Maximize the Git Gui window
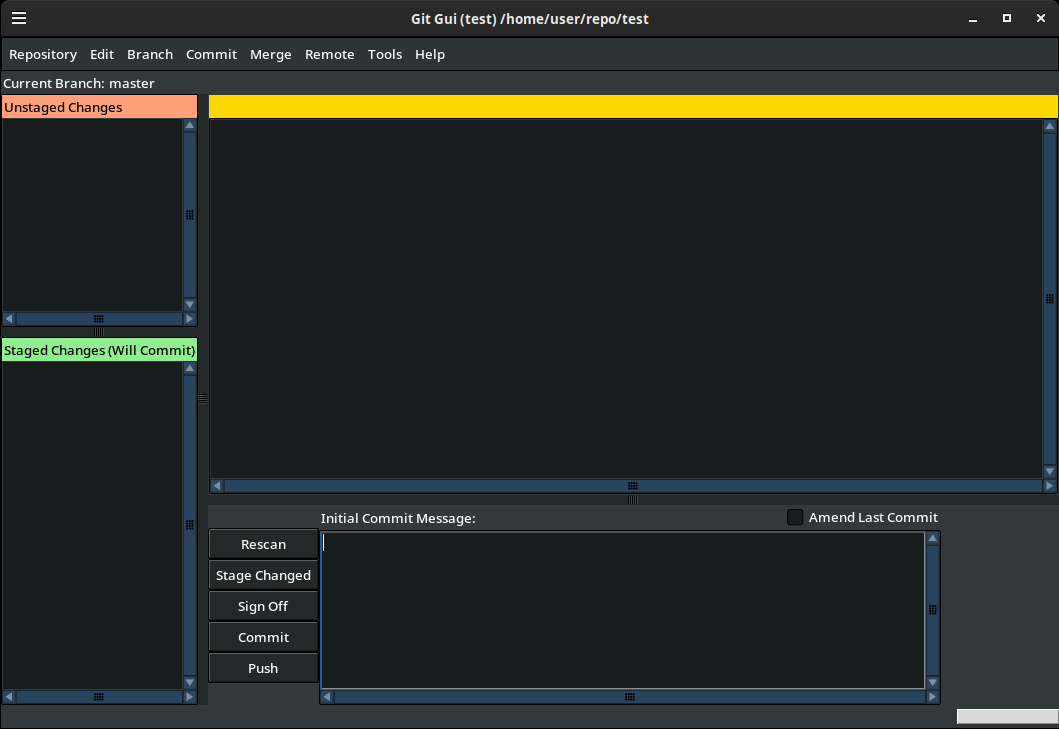The image size is (1059, 729). 1007,18
